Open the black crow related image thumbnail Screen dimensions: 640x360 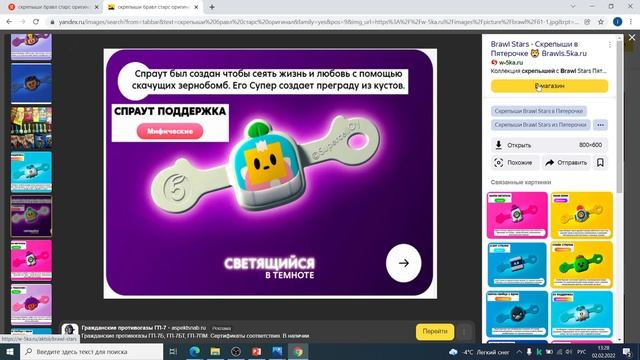[517, 314]
